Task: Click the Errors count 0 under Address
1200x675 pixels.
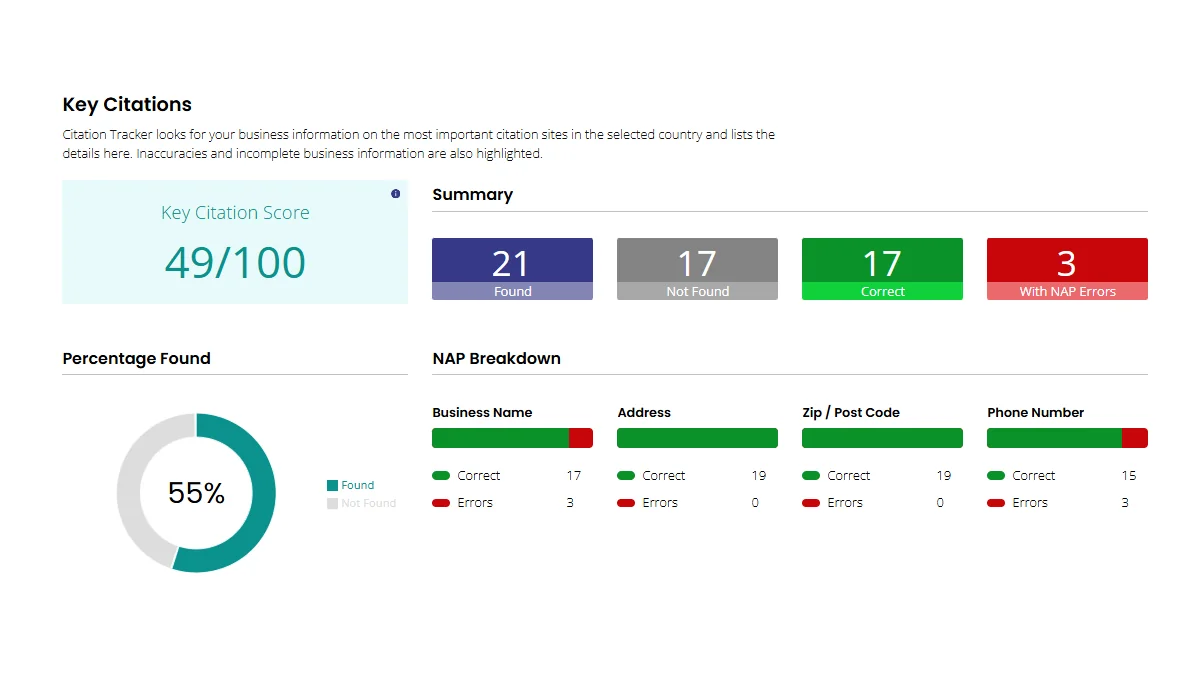Action: click(755, 503)
